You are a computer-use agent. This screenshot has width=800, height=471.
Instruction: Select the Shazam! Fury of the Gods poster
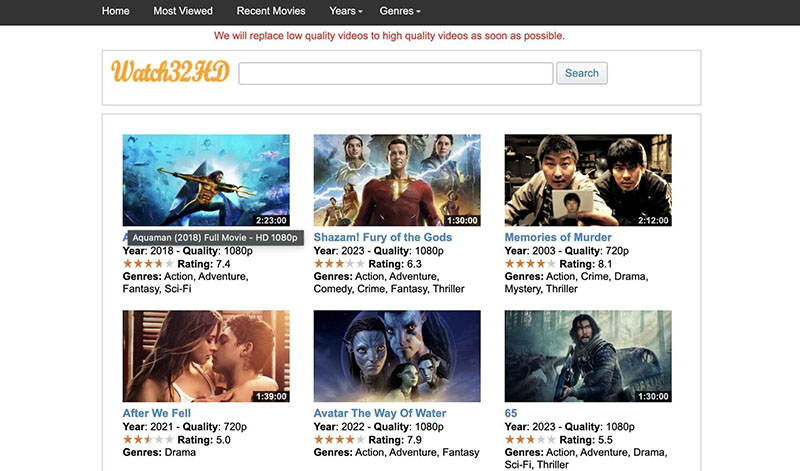tap(397, 180)
